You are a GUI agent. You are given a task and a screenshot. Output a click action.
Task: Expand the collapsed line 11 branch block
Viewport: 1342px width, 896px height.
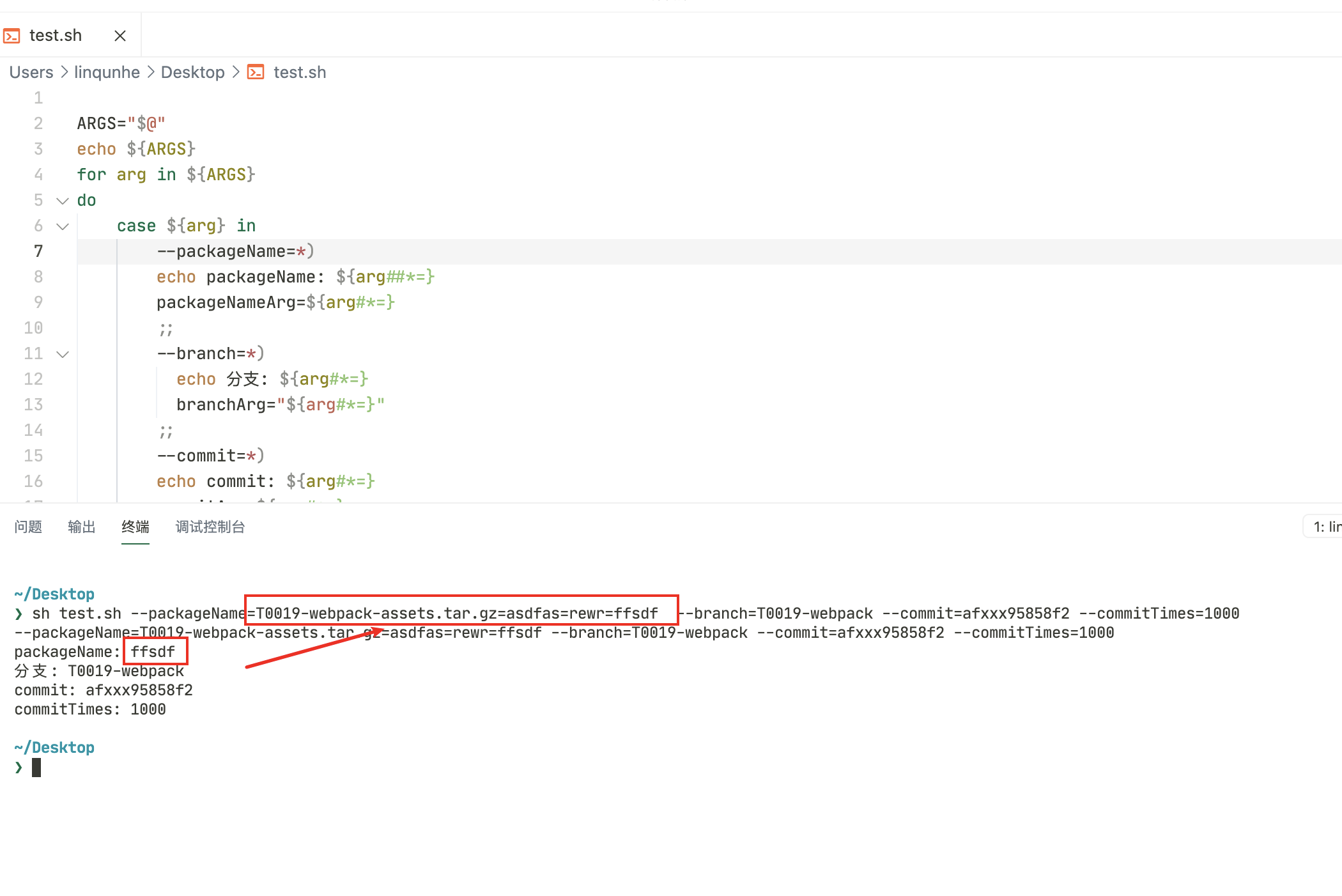[62, 353]
